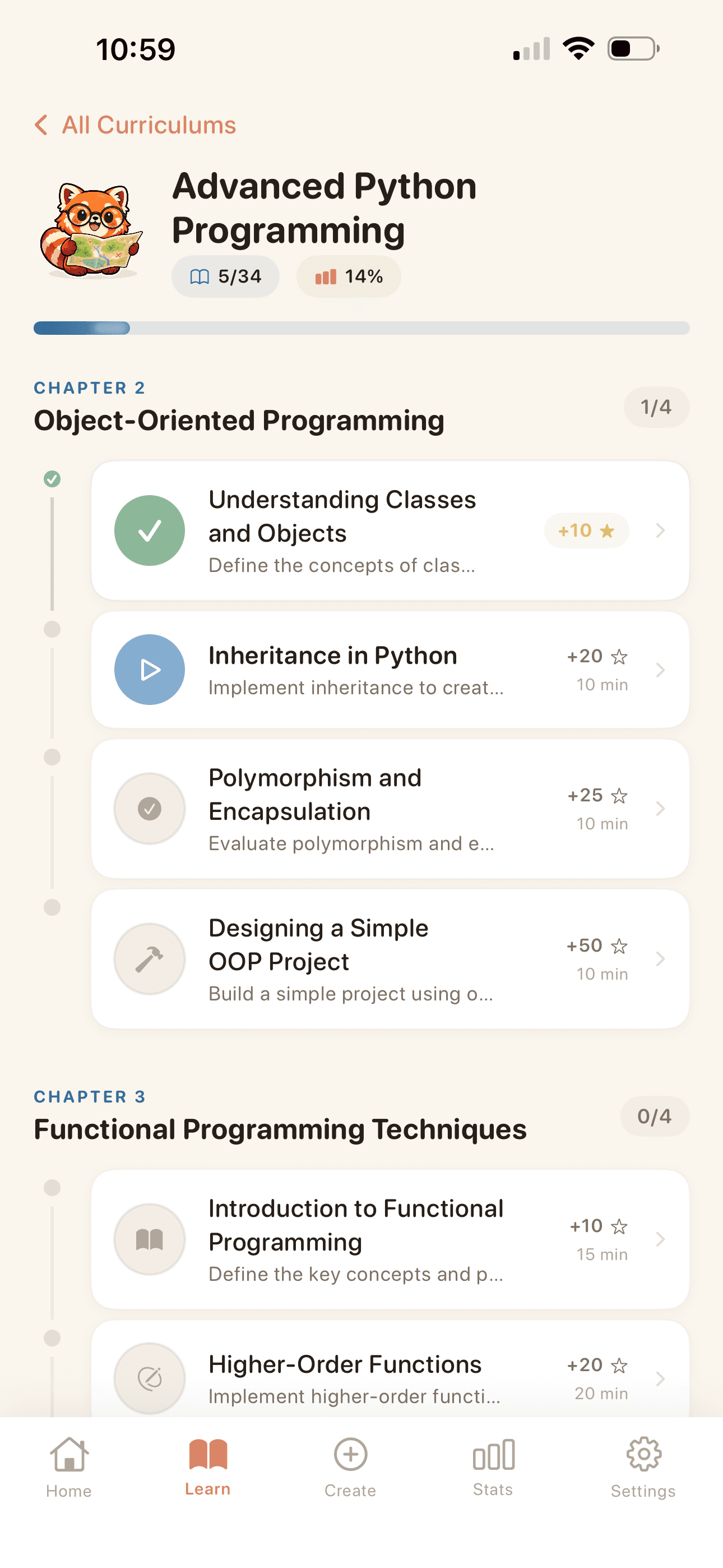
Task: Tap the small green completed marker on the timeline
Action: point(52,479)
